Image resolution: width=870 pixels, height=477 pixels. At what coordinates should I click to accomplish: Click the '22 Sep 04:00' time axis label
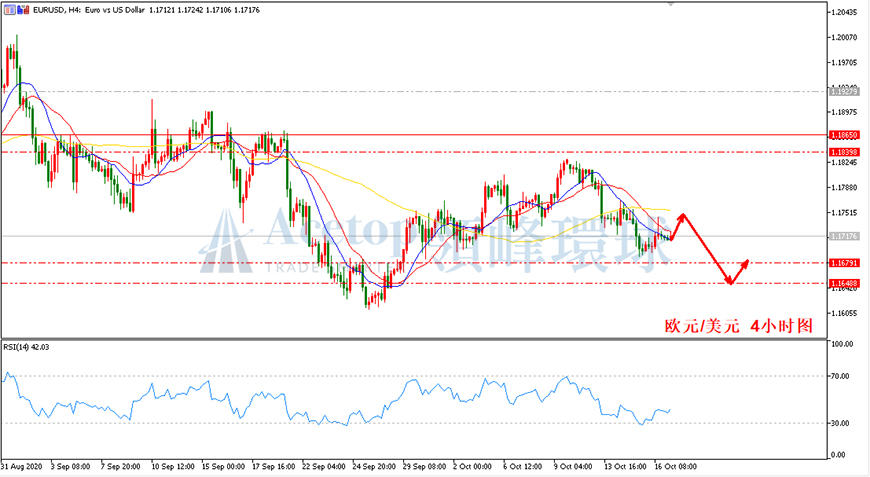point(324,466)
